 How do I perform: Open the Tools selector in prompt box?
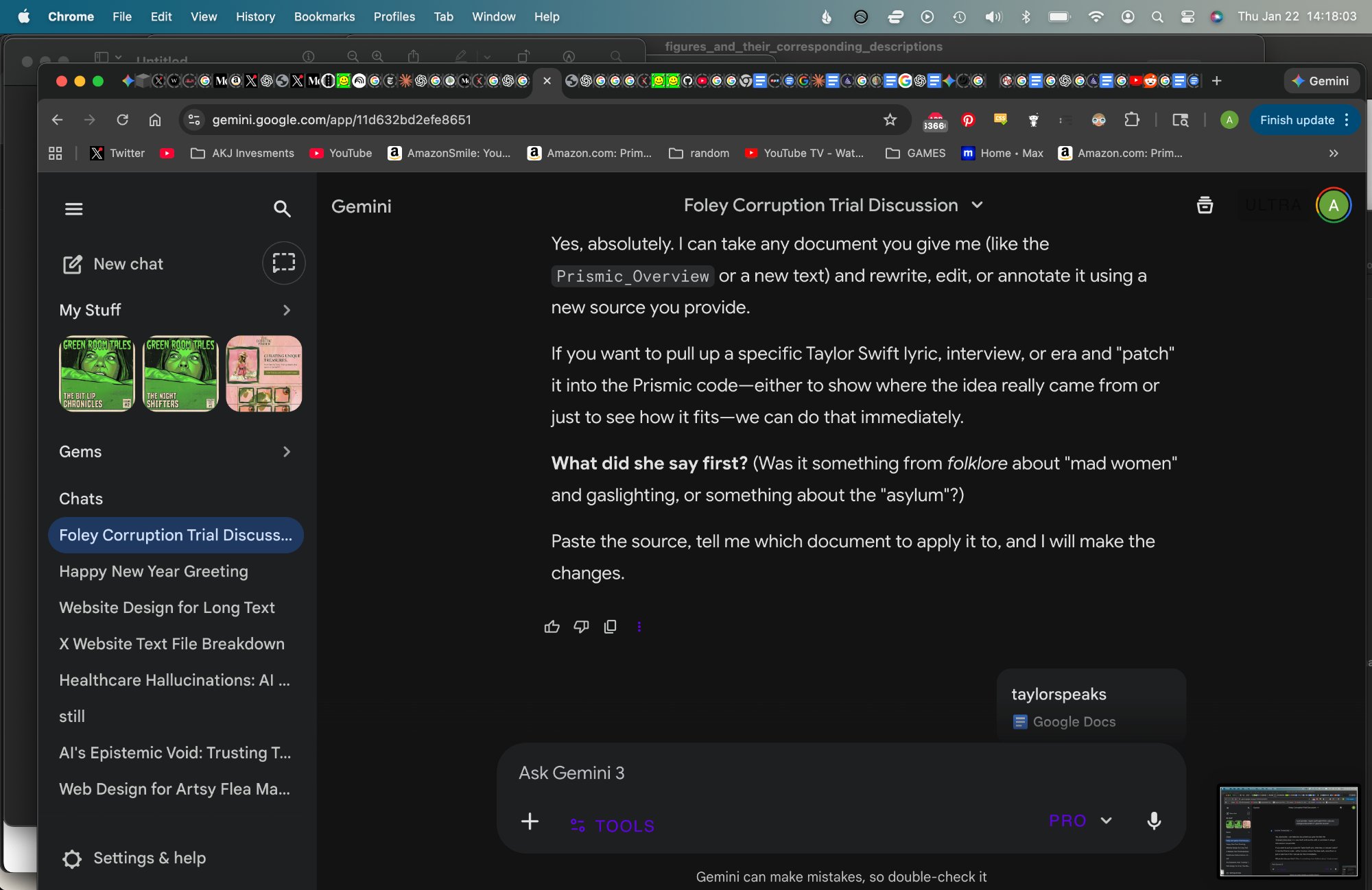tap(613, 826)
